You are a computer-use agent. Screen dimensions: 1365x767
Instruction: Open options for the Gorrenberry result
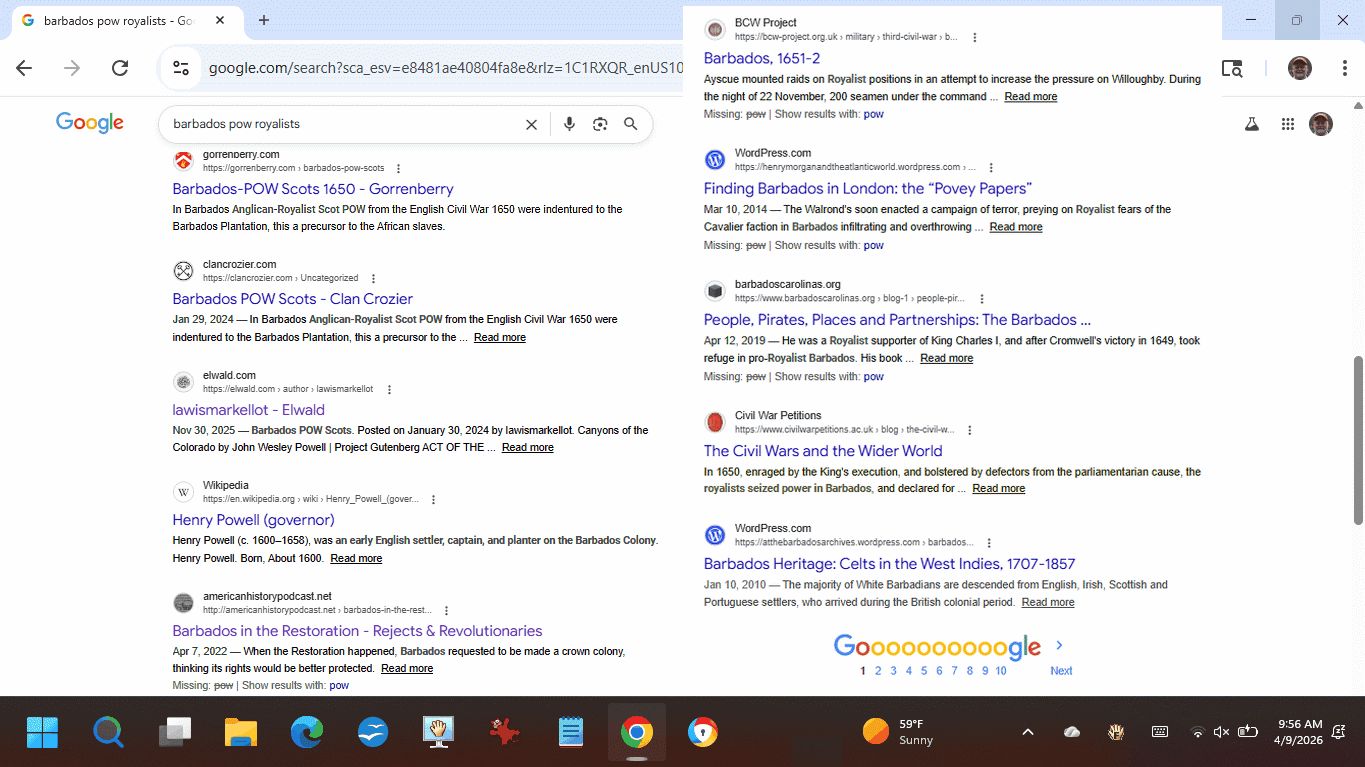pos(398,168)
